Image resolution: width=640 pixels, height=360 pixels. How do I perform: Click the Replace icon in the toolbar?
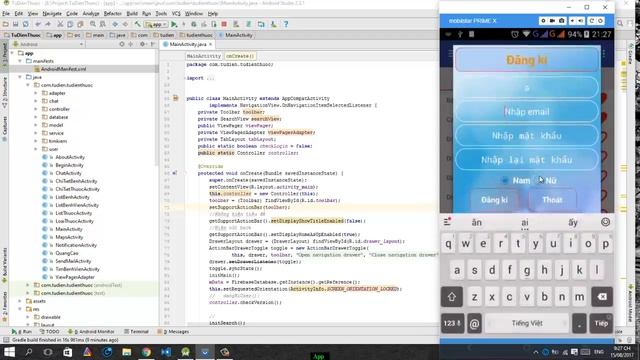coord(103,24)
